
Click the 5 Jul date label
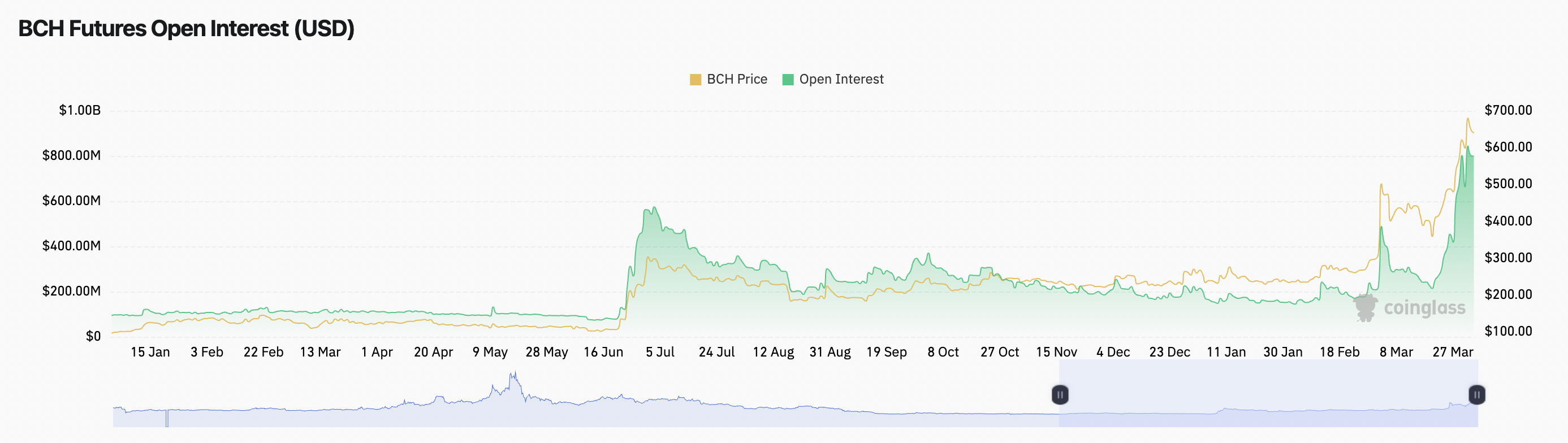(x=660, y=353)
